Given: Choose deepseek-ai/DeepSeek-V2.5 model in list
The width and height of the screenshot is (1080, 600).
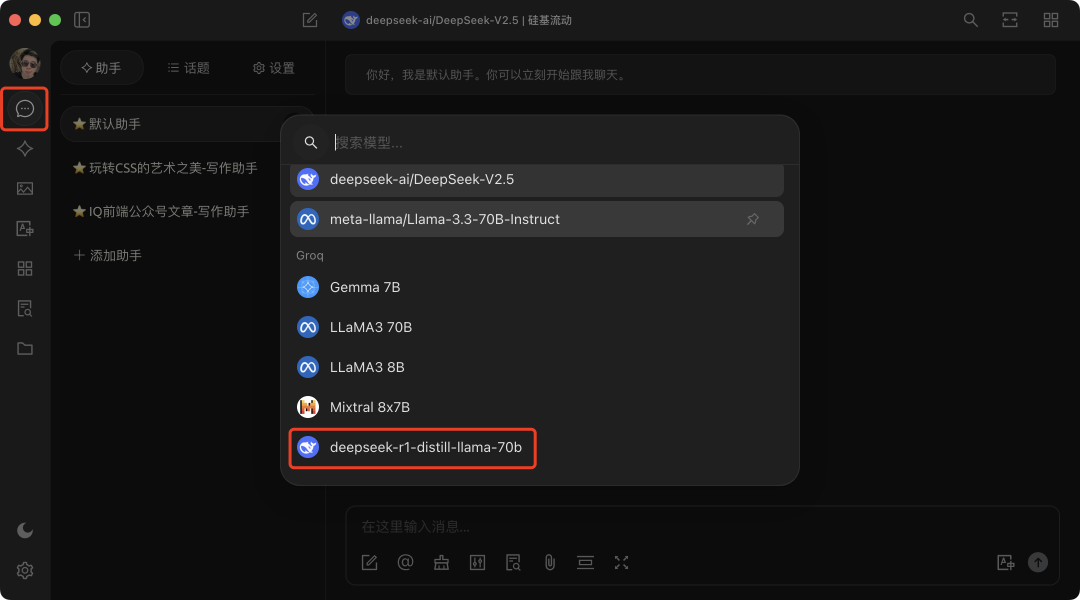Looking at the screenshot, I should (x=537, y=180).
